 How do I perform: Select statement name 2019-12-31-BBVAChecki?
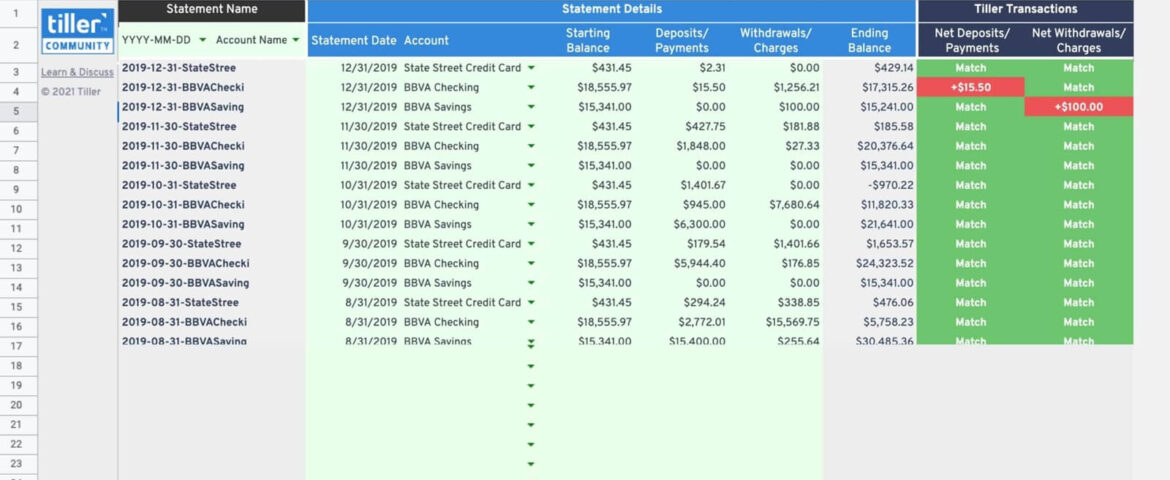183,87
